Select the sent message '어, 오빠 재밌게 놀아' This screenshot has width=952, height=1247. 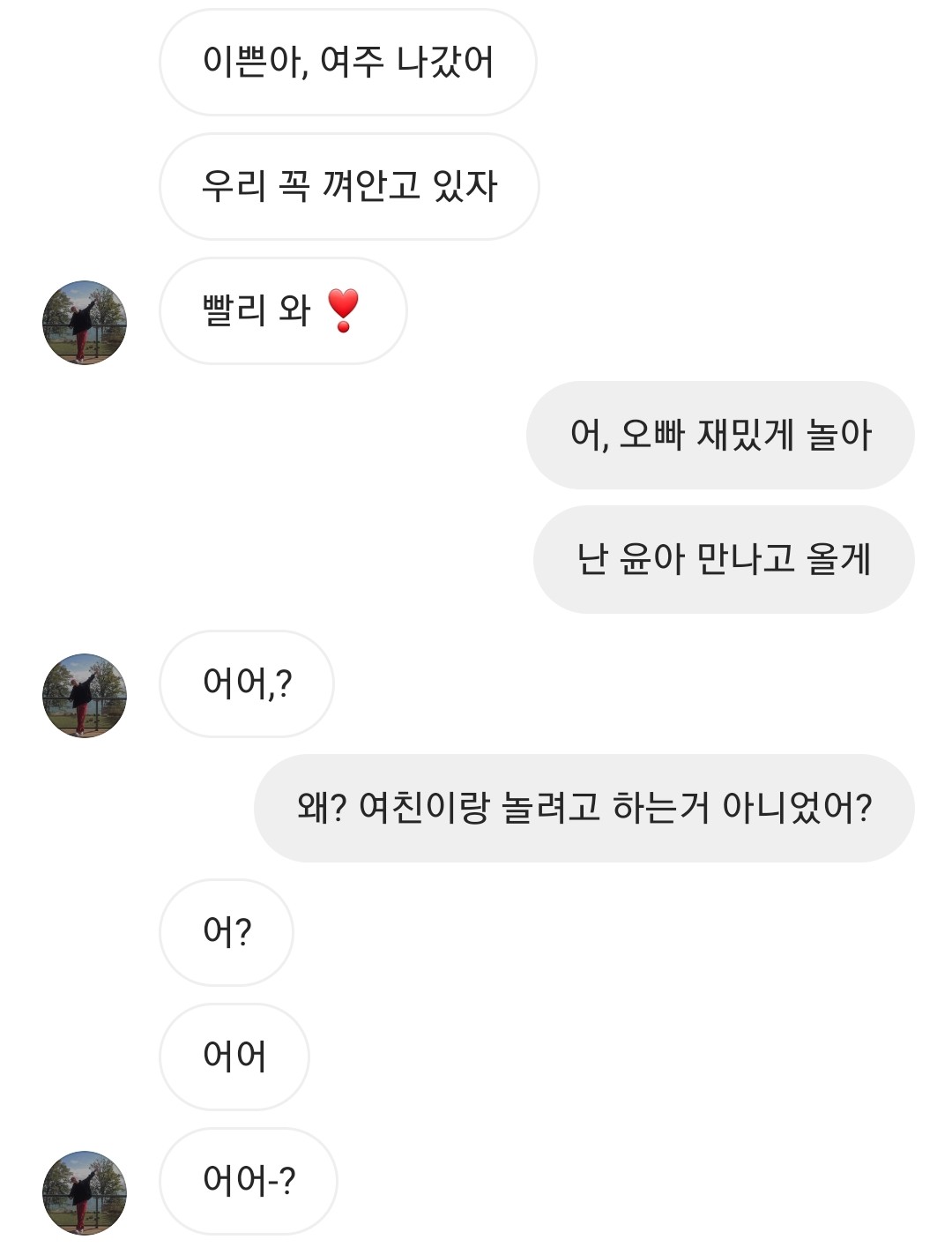[x=720, y=435]
